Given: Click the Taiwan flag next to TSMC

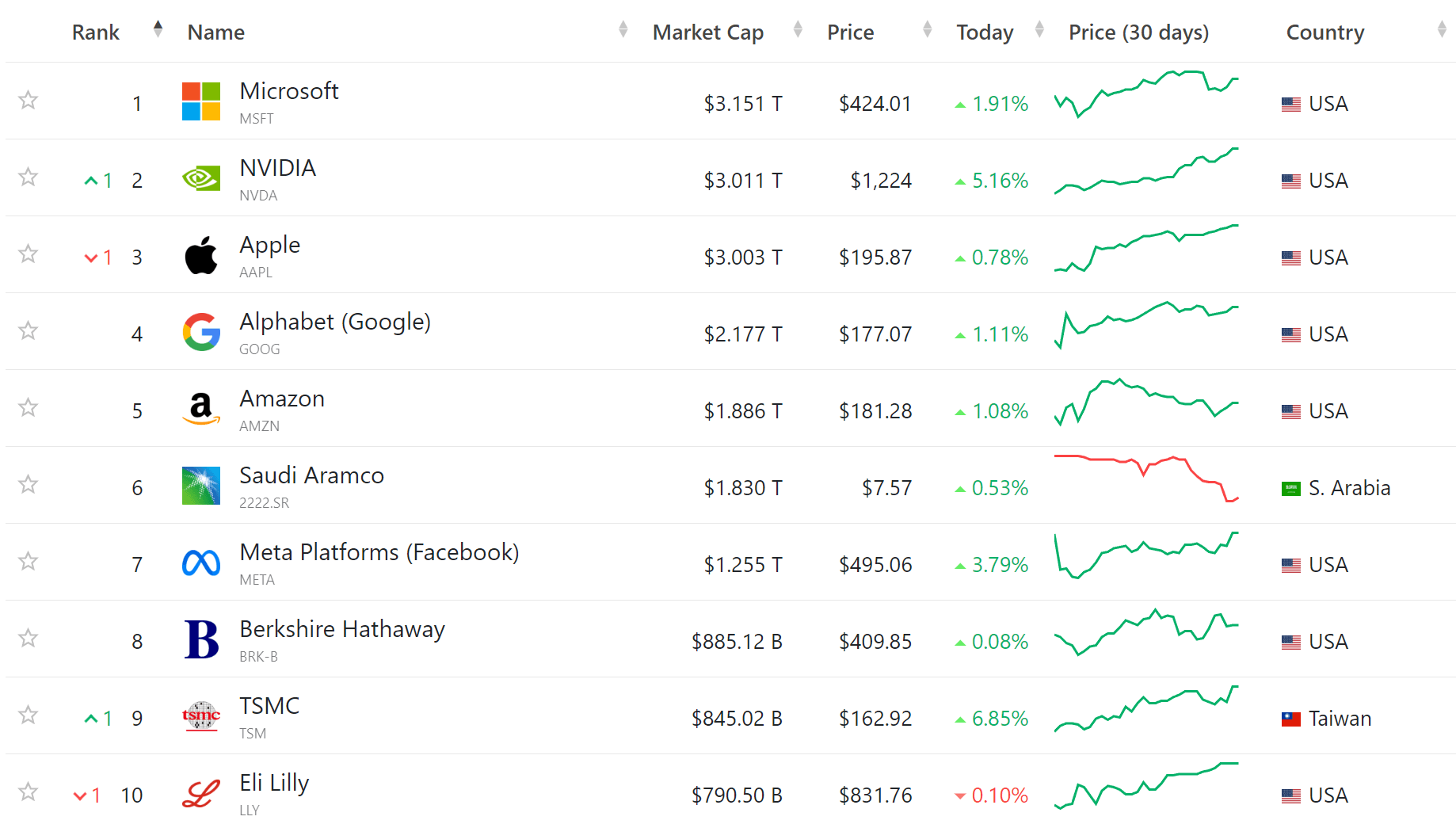Looking at the screenshot, I should click(x=1290, y=719).
